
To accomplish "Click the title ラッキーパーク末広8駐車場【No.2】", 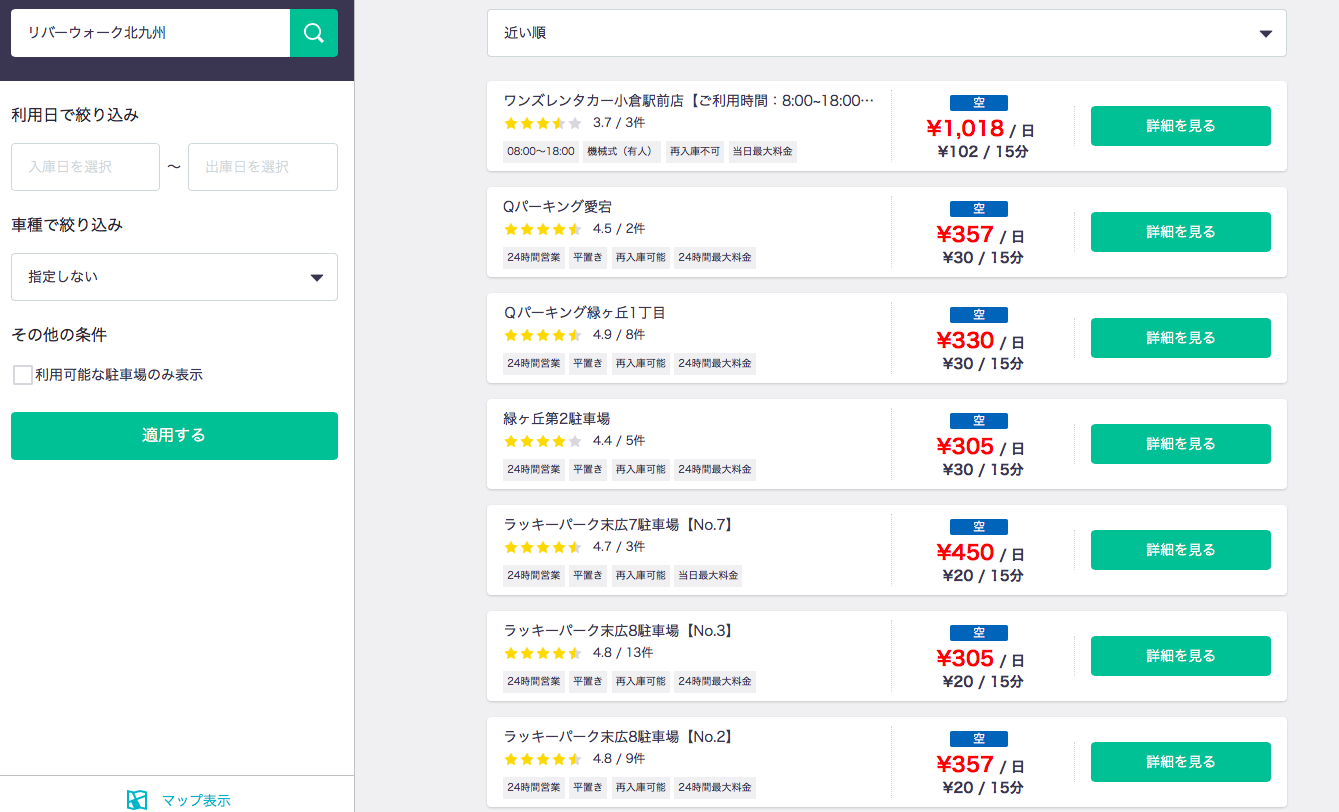I will pyautogui.click(x=620, y=737).
